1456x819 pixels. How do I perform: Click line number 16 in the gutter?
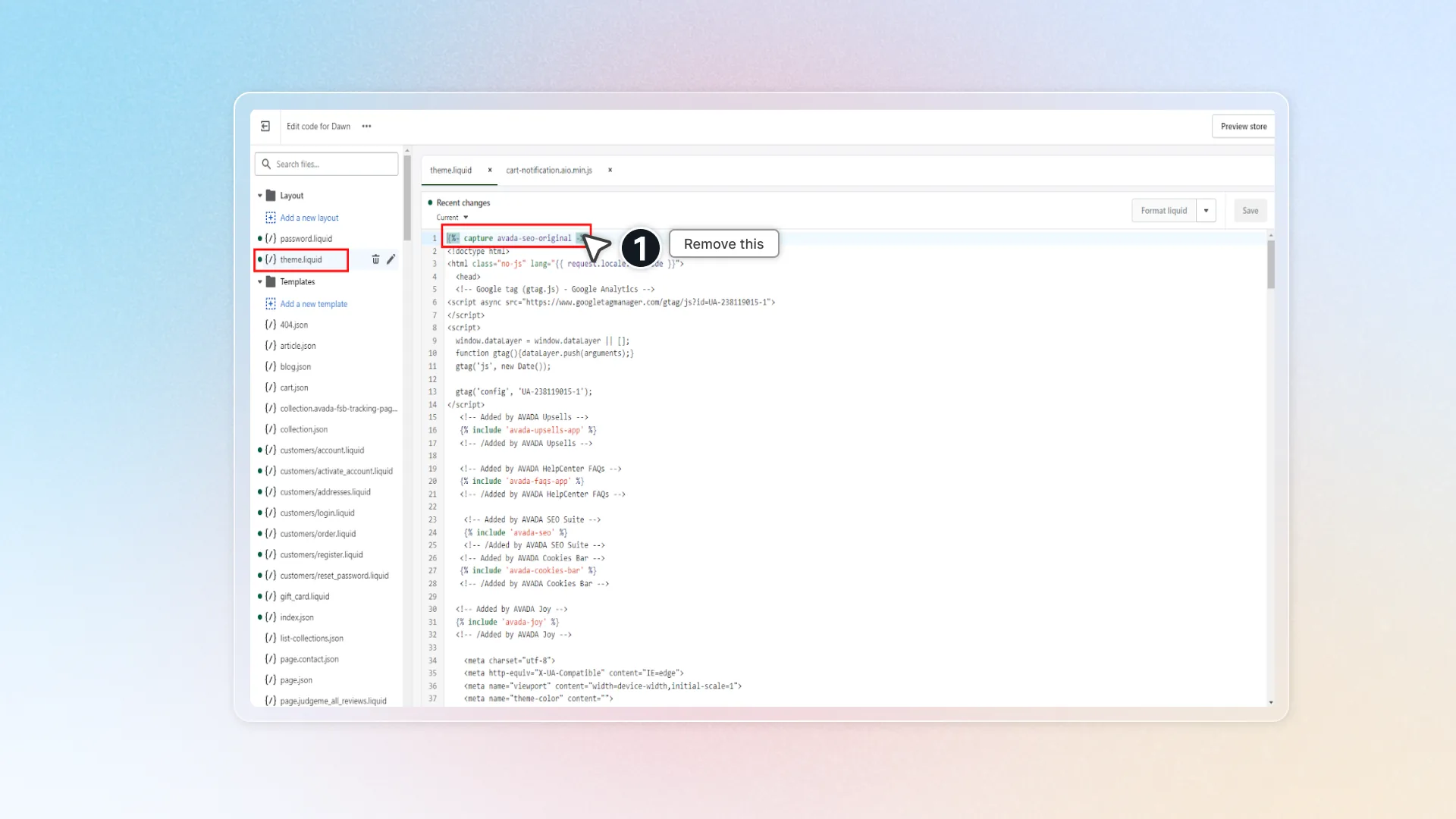tap(432, 431)
